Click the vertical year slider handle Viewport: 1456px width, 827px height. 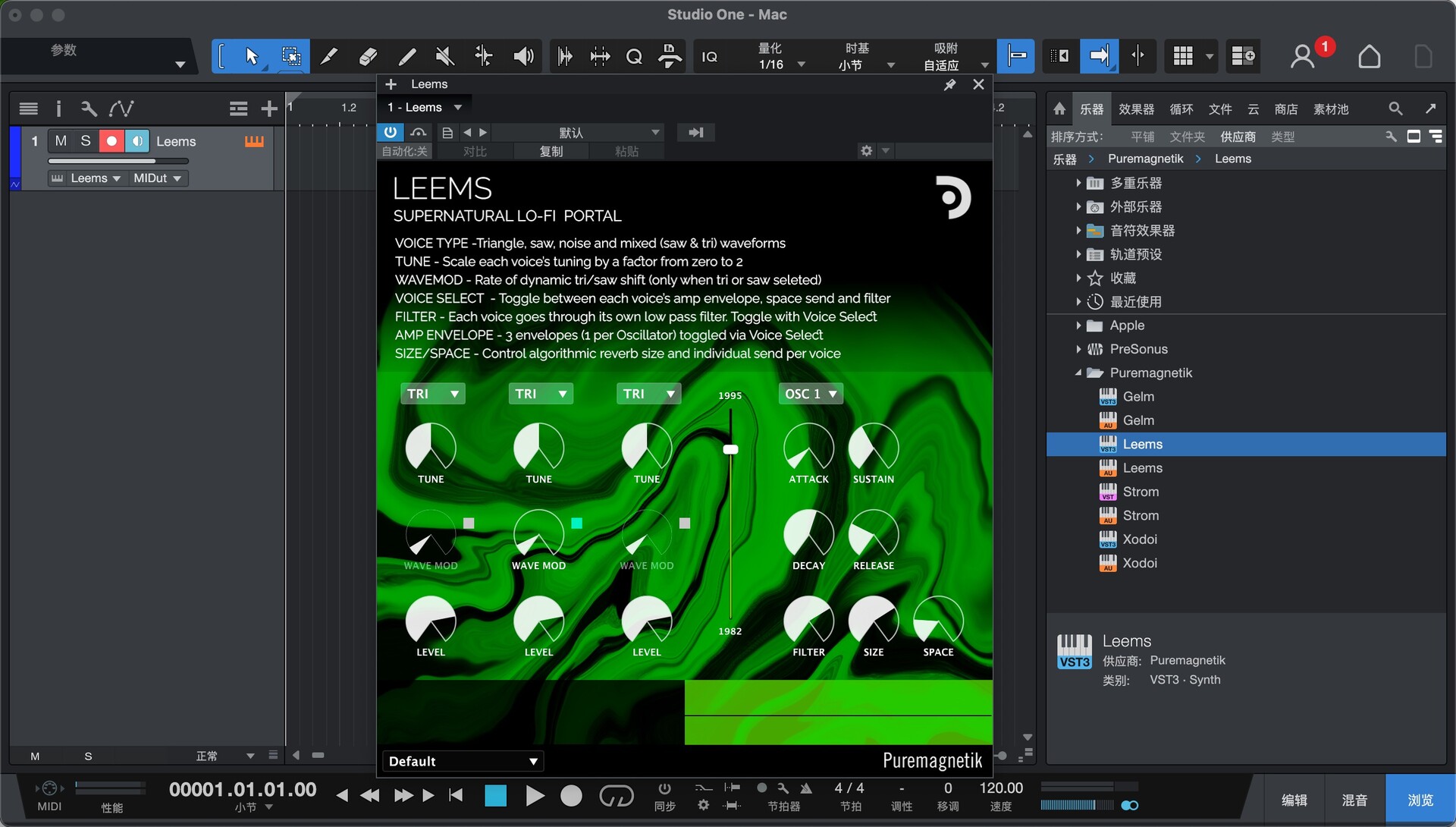(730, 449)
